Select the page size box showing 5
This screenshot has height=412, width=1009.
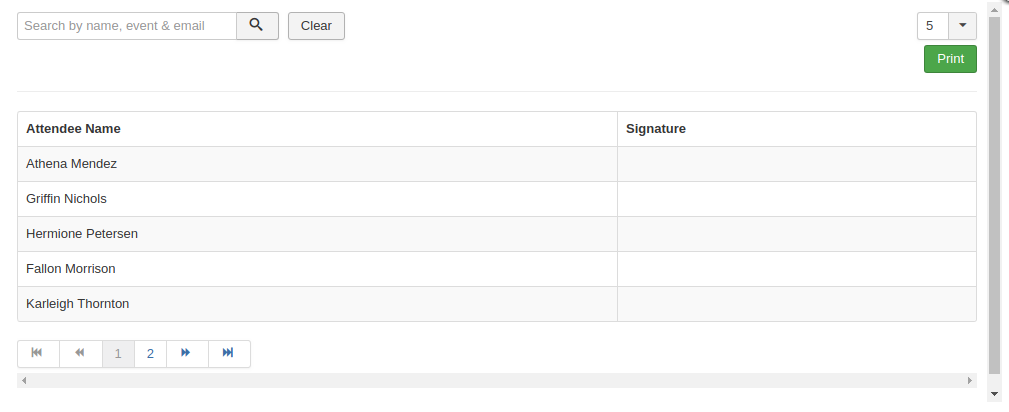click(x=932, y=26)
